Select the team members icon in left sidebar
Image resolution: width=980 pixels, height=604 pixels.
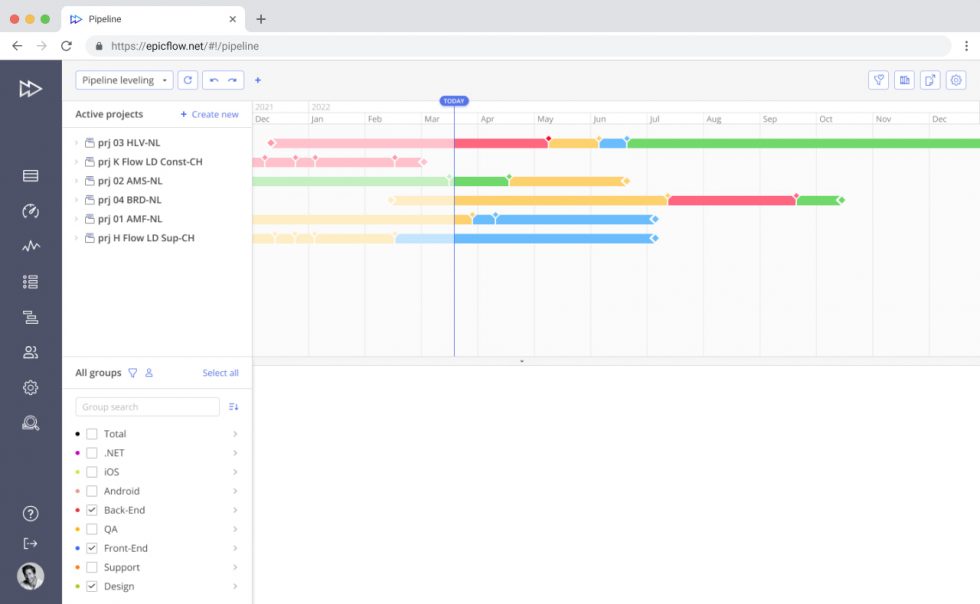tap(30, 351)
